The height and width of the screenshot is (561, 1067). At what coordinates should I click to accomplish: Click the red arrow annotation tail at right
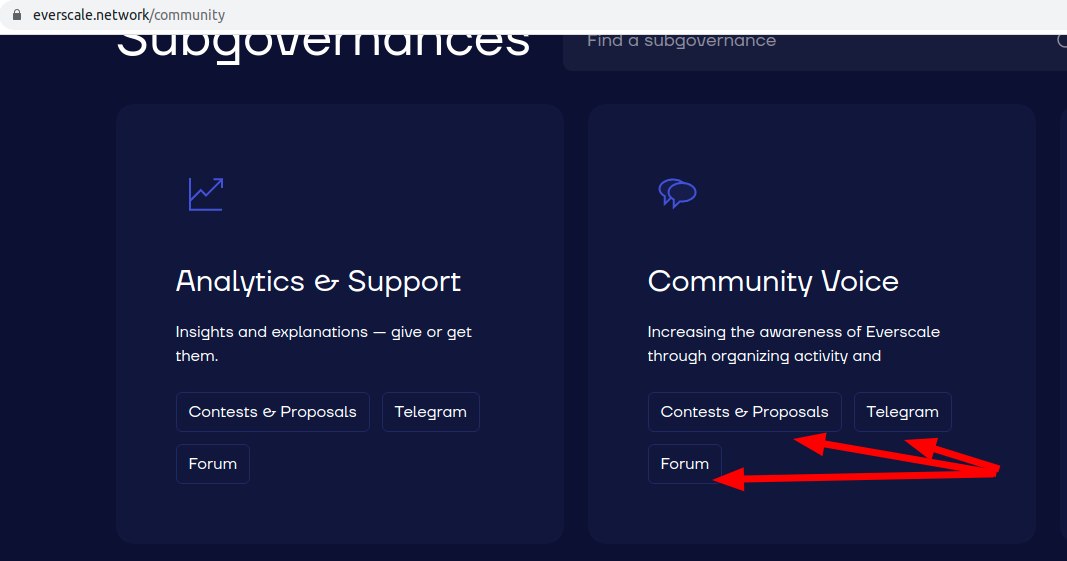pyautogui.click(x=995, y=471)
